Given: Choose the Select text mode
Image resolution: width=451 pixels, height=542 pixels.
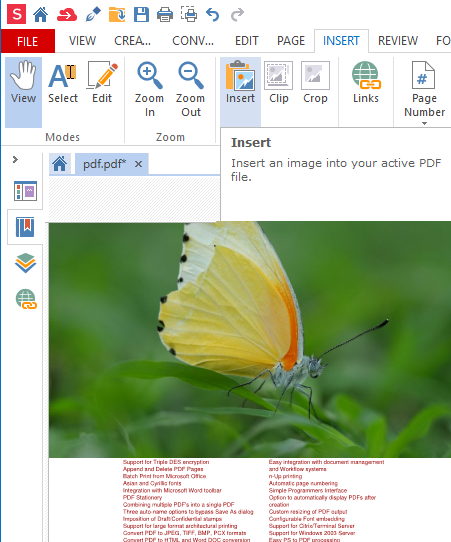Looking at the screenshot, I should click(63, 83).
